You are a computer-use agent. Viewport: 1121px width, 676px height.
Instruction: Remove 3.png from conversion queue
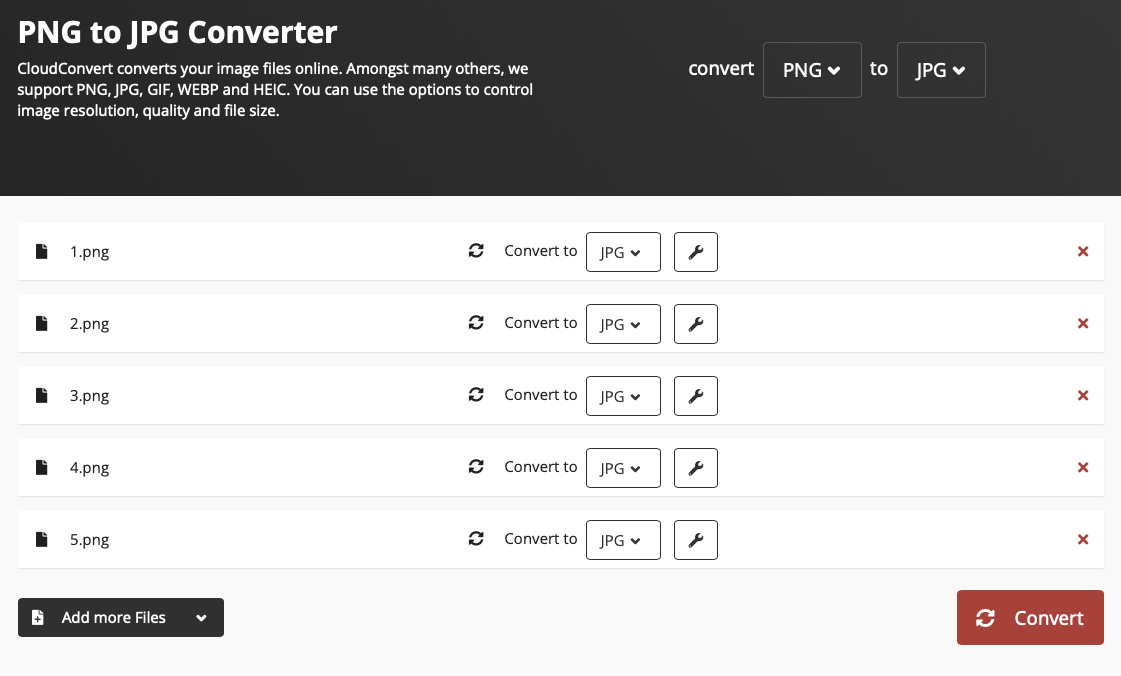coord(1082,396)
